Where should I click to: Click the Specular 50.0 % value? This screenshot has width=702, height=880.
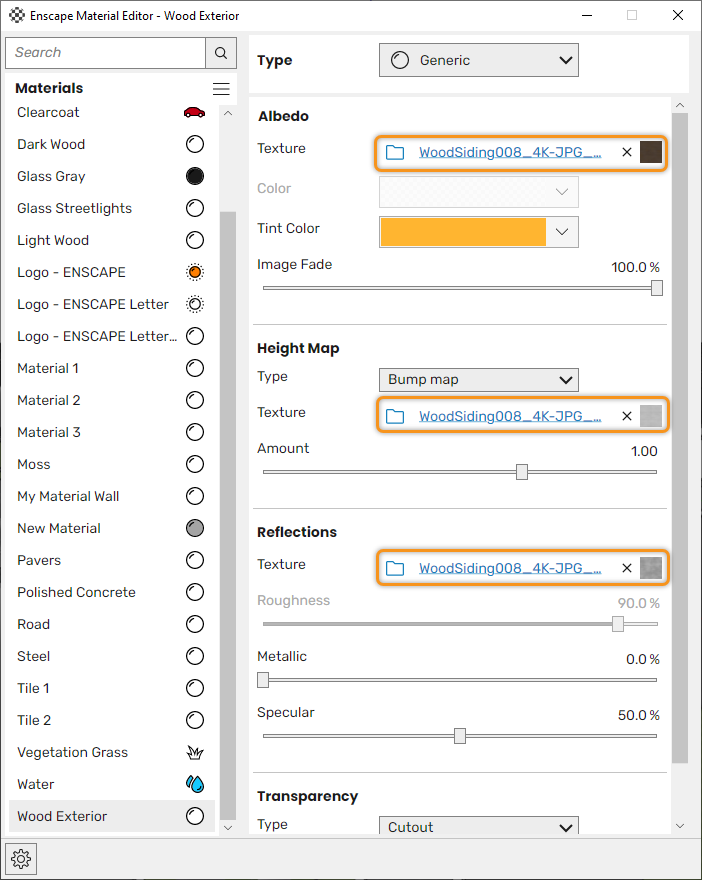pyautogui.click(x=639, y=716)
